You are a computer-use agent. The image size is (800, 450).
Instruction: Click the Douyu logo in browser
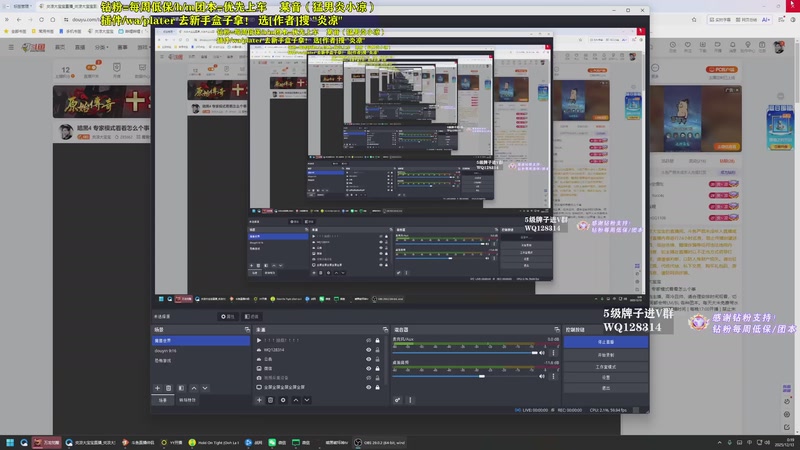tap(34, 47)
